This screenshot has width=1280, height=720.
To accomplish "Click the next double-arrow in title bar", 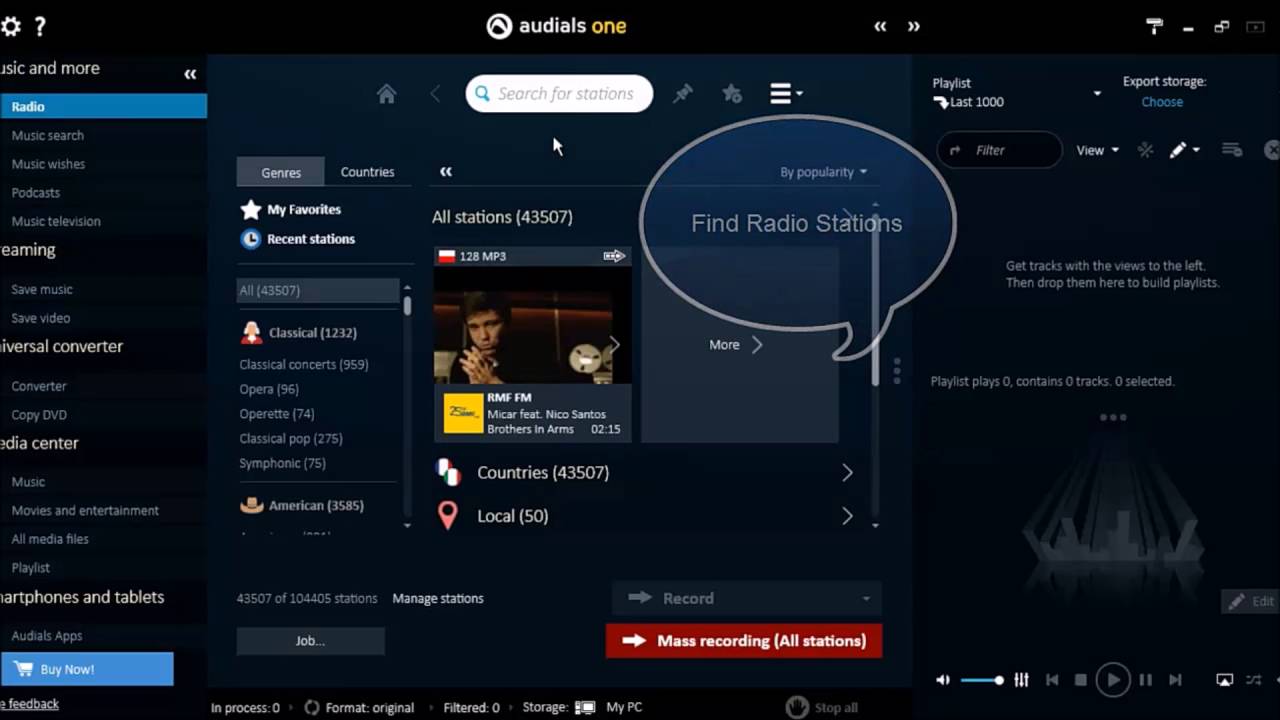I will [913, 27].
